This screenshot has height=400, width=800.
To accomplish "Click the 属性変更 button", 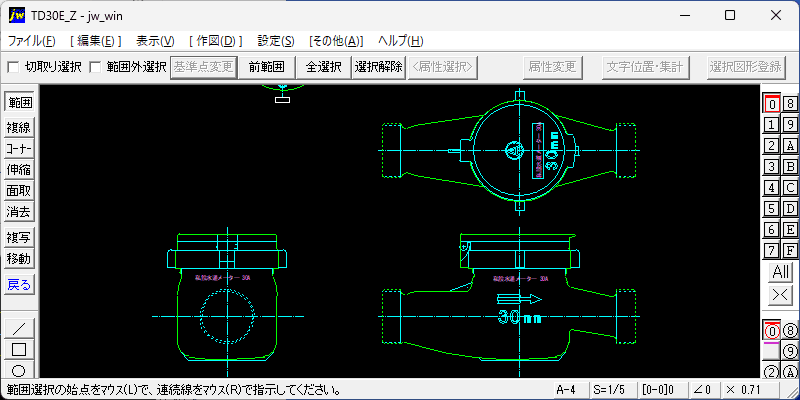I will click(x=552, y=67).
